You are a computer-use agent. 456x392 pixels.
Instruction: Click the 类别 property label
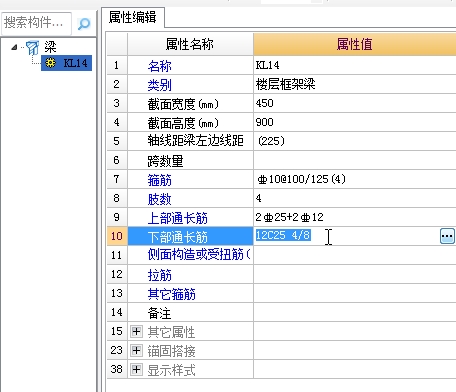pos(160,85)
